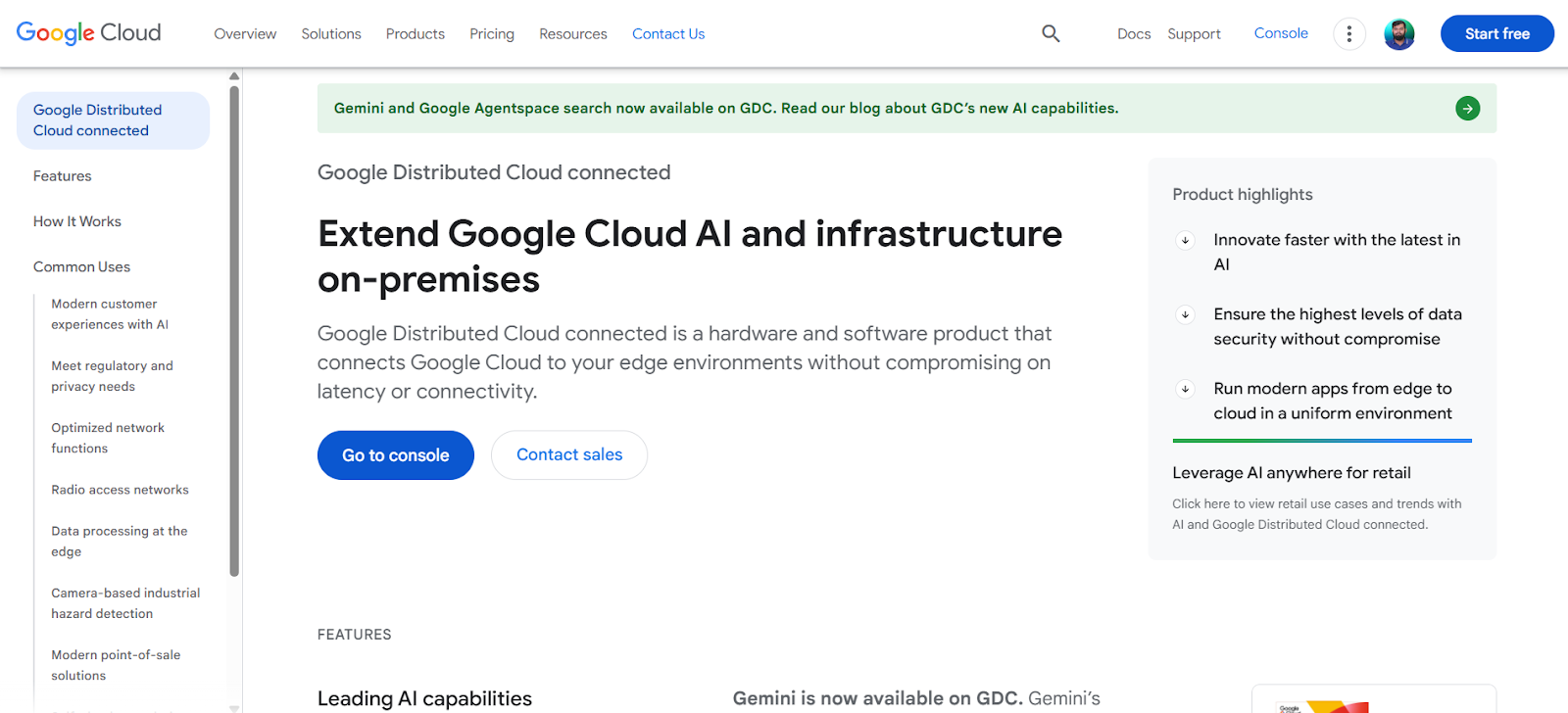Viewport: 1568px width, 713px height.
Task: Click the sidebar vertical scrollbar
Action: point(234,333)
